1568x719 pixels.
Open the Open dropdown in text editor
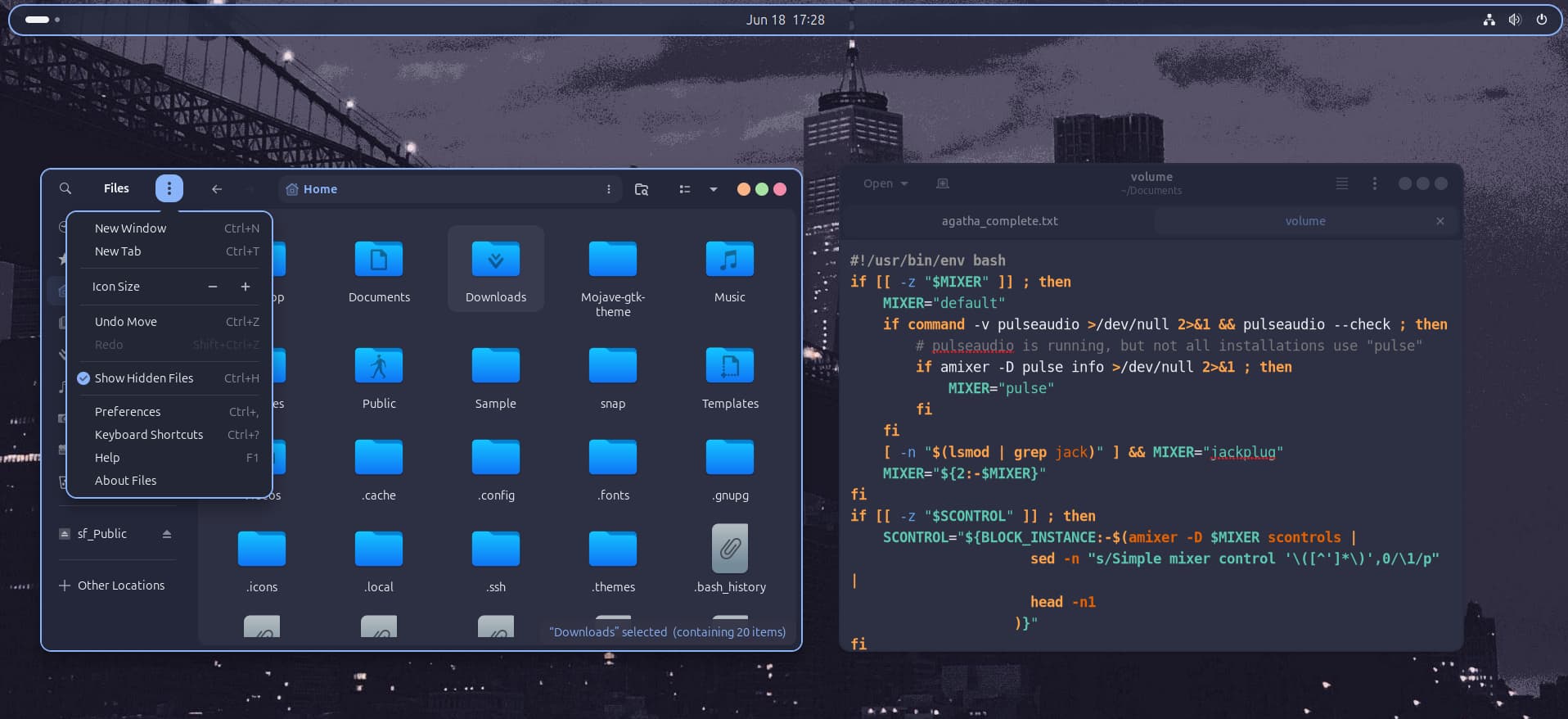(885, 183)
